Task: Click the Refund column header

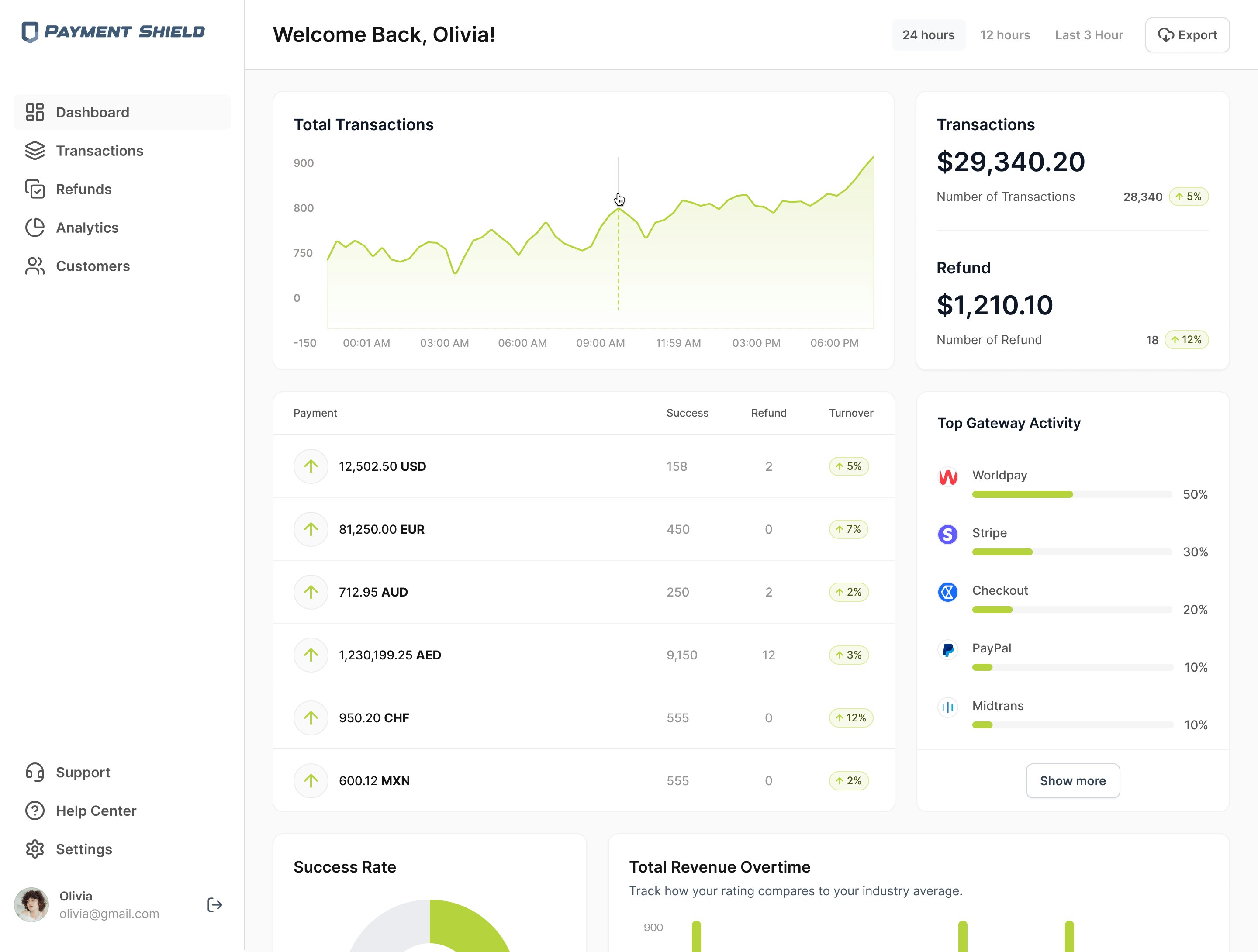Action: 769,413
